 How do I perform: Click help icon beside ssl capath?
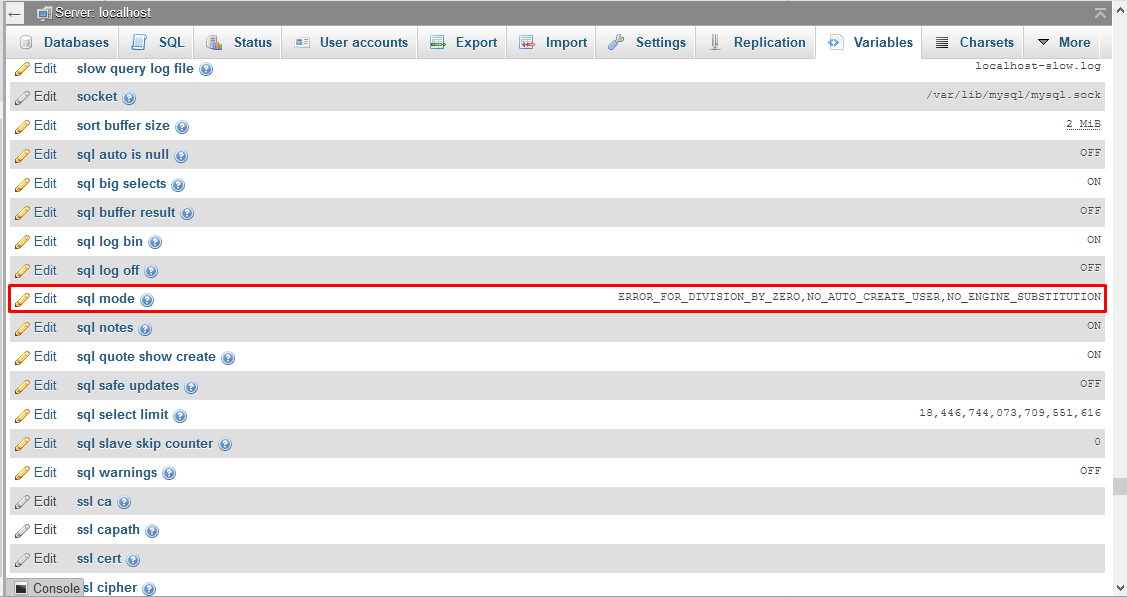coord(152,531)
